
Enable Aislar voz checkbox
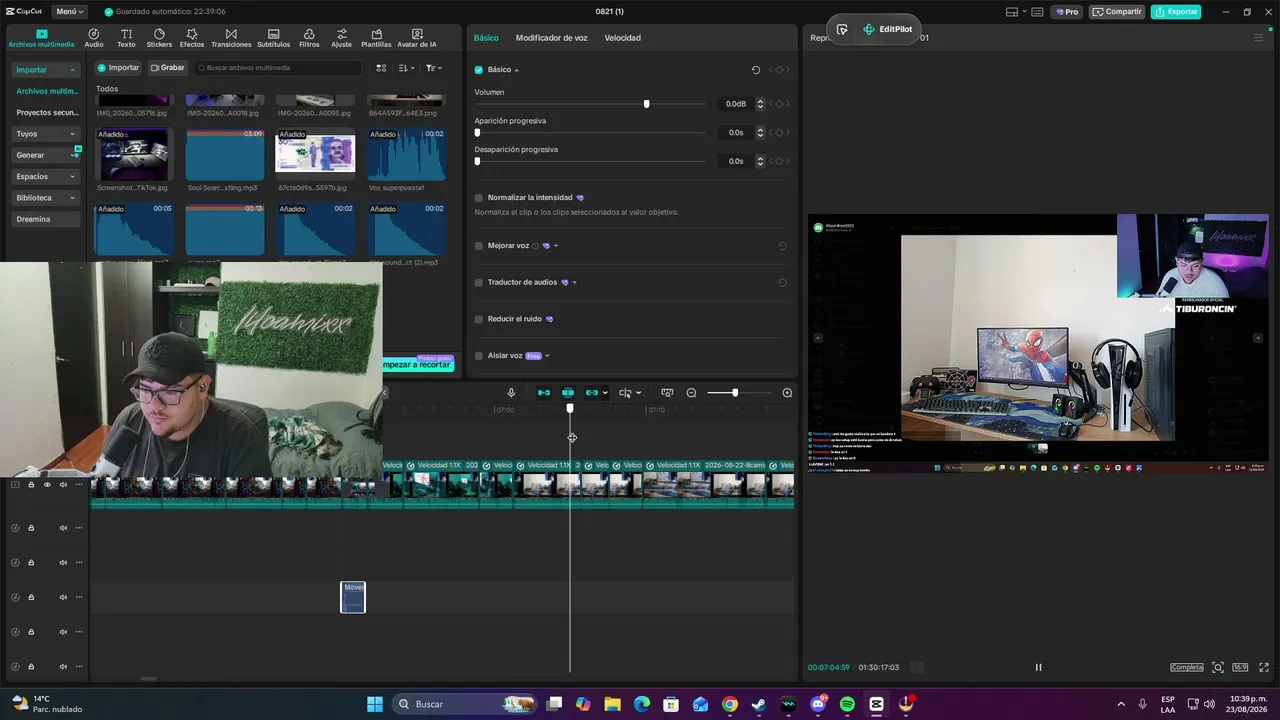pyautogui.click(x=478, y=356)
